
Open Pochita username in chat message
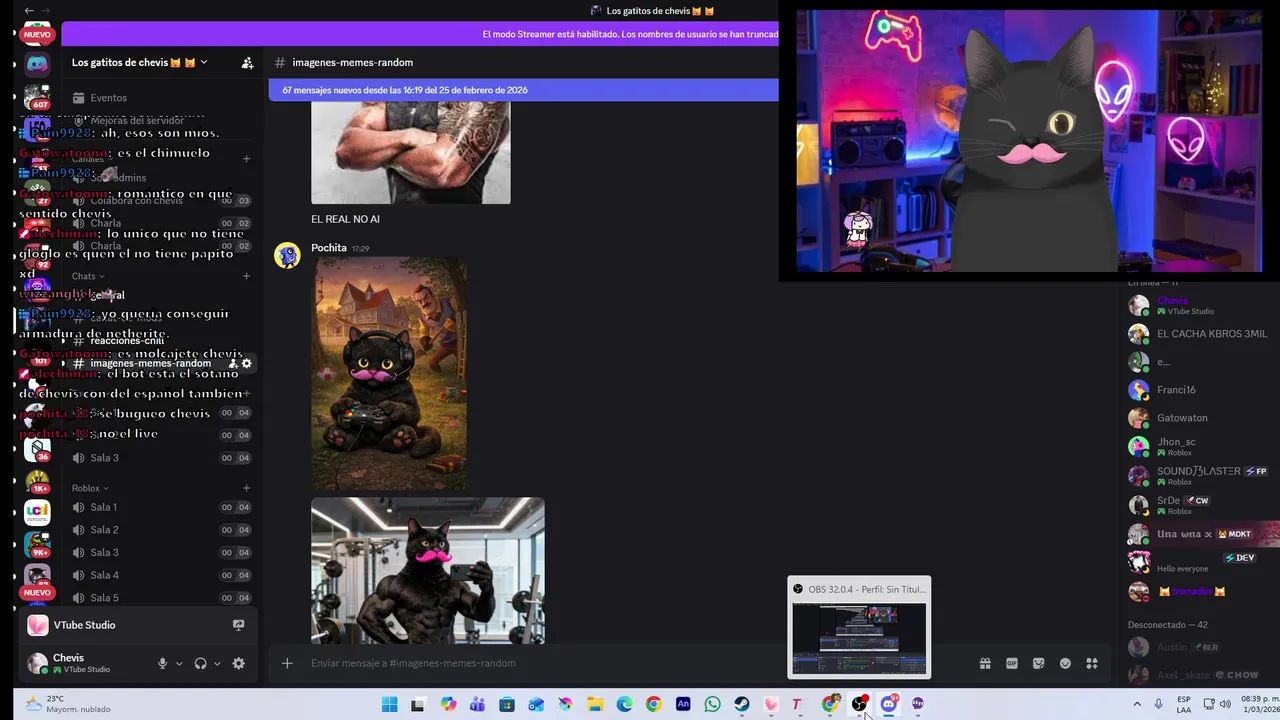click(329, 248)
